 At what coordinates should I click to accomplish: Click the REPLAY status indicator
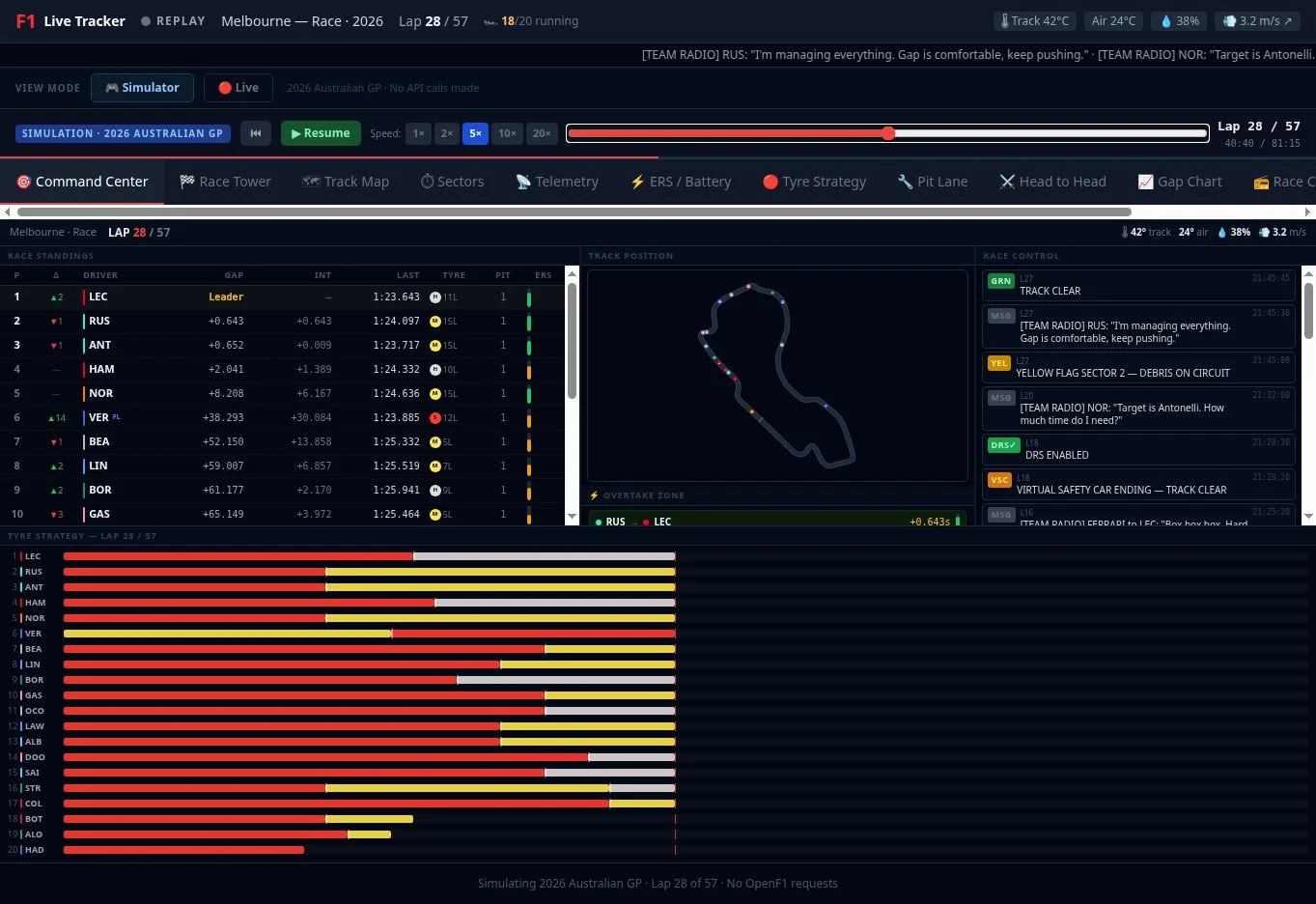click(x=173, y=20)
